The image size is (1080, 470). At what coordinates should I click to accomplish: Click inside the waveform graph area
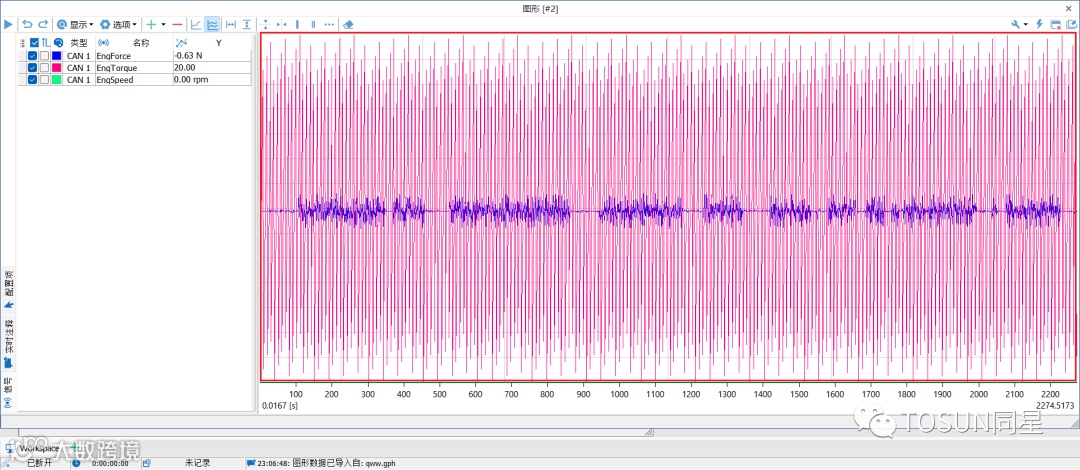pyautogui.click(x=668, y=207)
